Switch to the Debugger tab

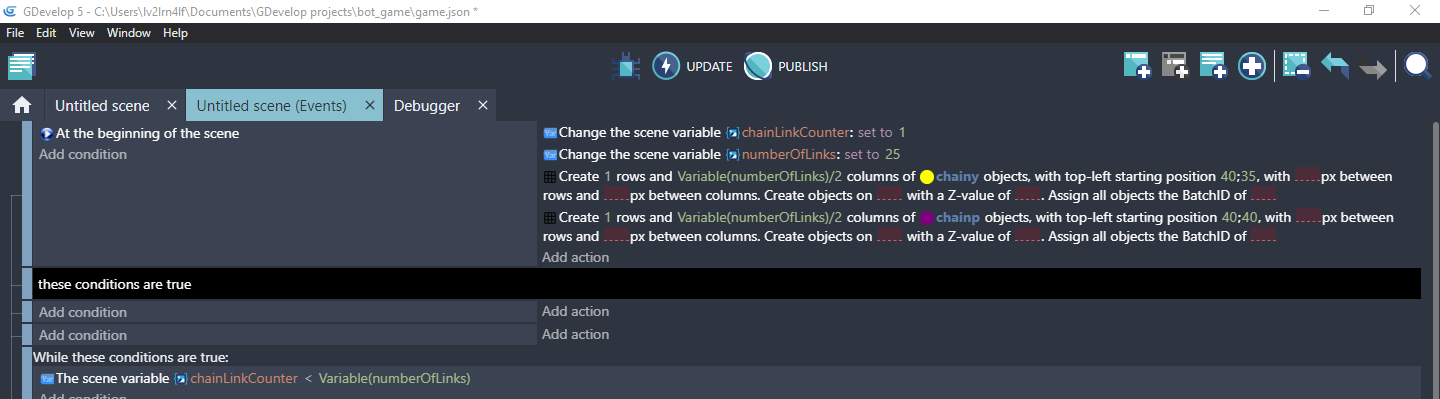pyautogui.click(x=427, y=105)
